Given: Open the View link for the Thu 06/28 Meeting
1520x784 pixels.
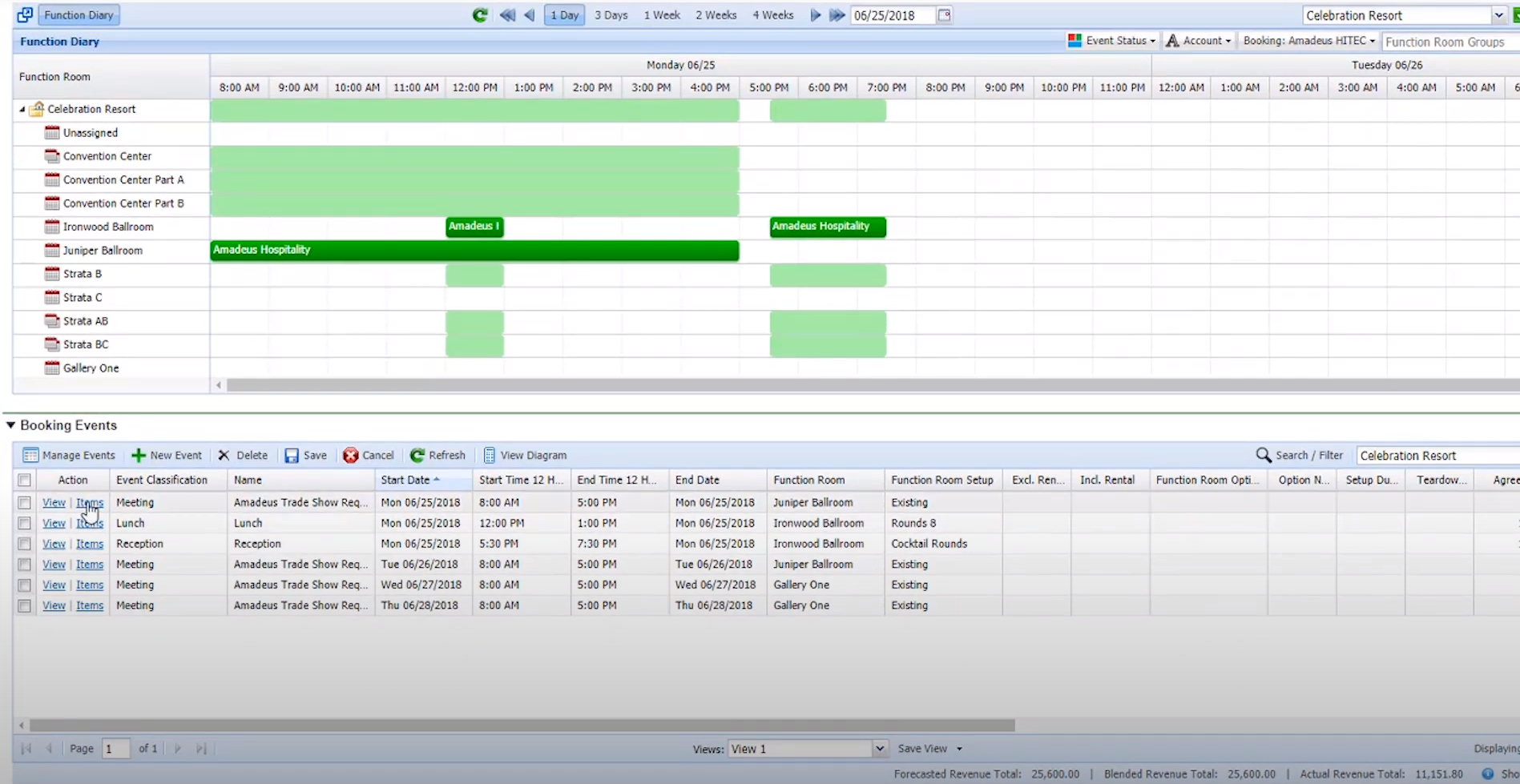Looking at the screenshot, I should pos(54,605).
